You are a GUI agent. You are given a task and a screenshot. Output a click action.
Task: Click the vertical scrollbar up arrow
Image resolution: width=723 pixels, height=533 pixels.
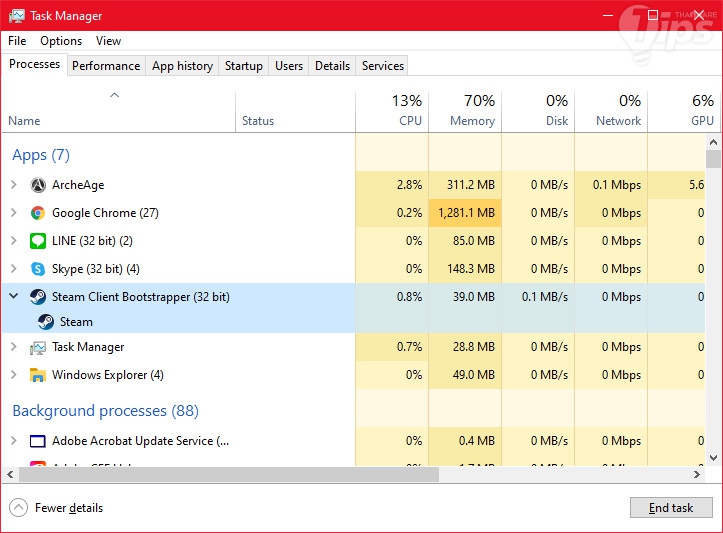tap(713, 142)
